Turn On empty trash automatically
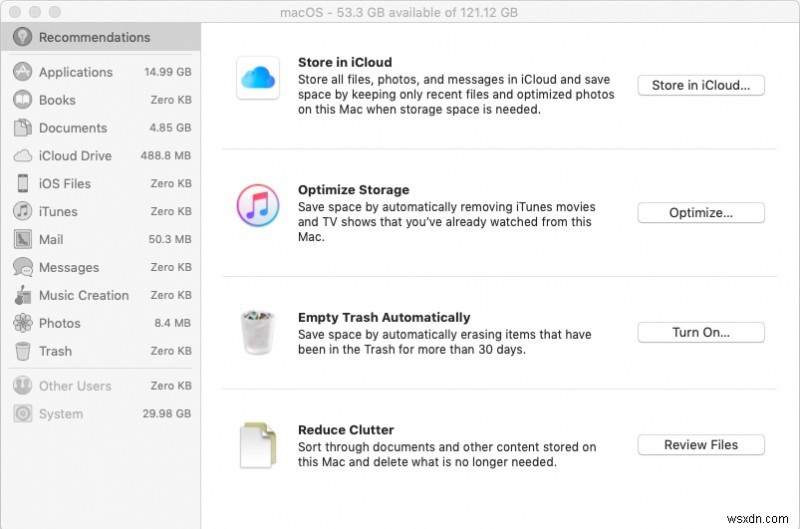The image size is (800, 529). coord(701,333)
